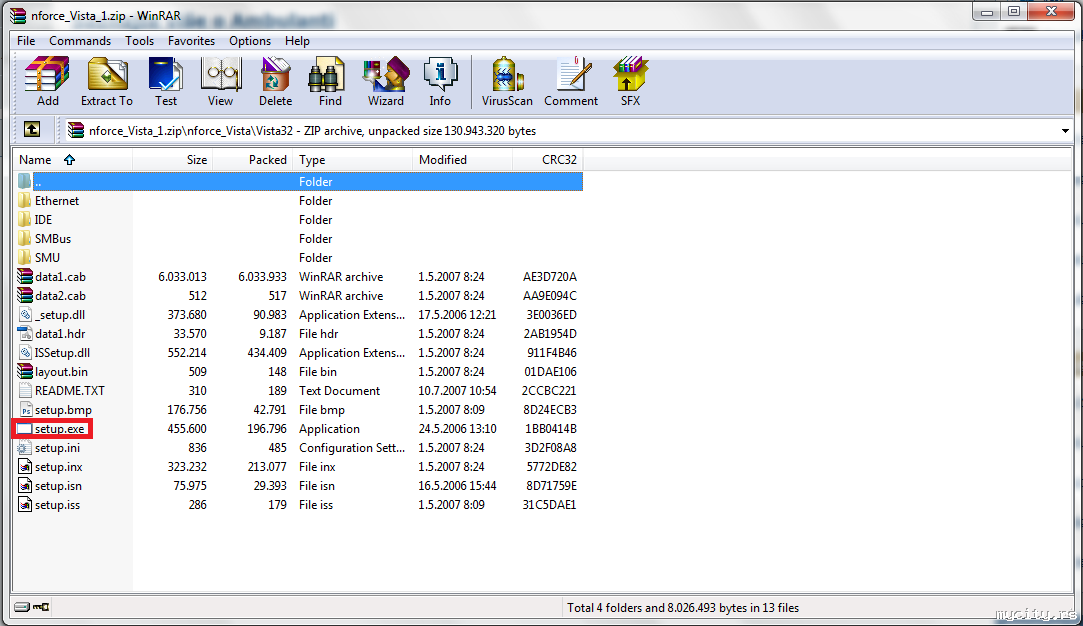Click the File isn type cell

click(316, 486)
